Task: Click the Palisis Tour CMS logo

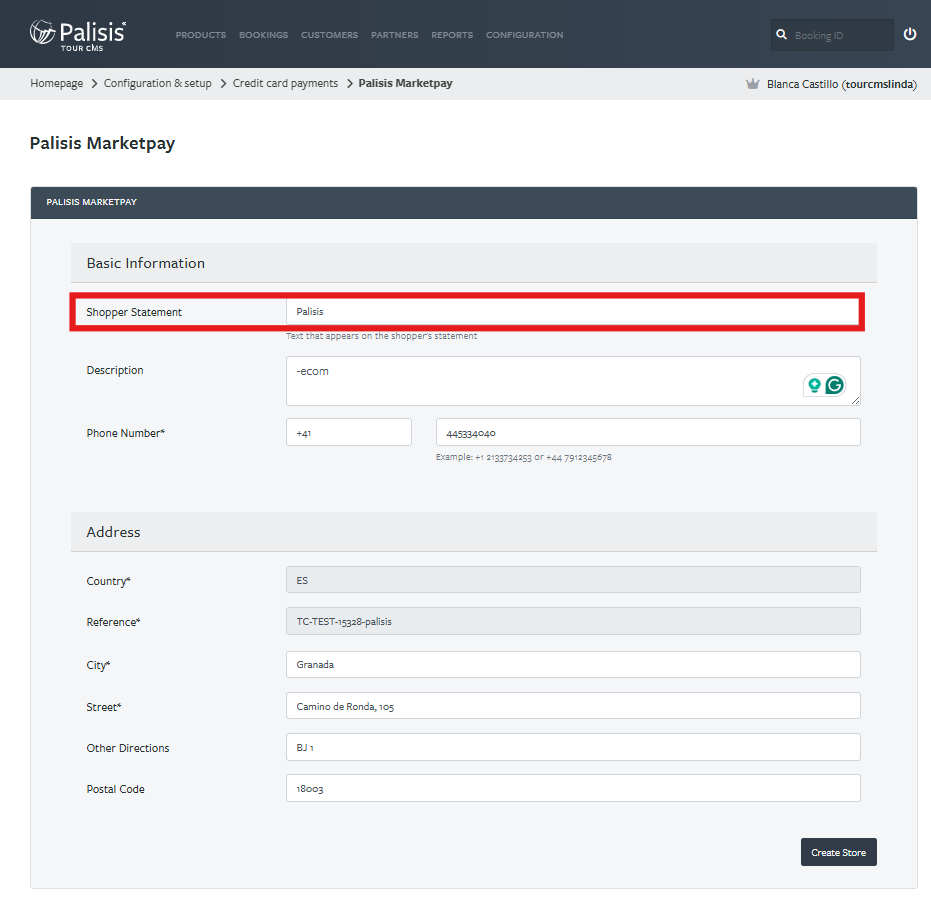Action: 78,35
